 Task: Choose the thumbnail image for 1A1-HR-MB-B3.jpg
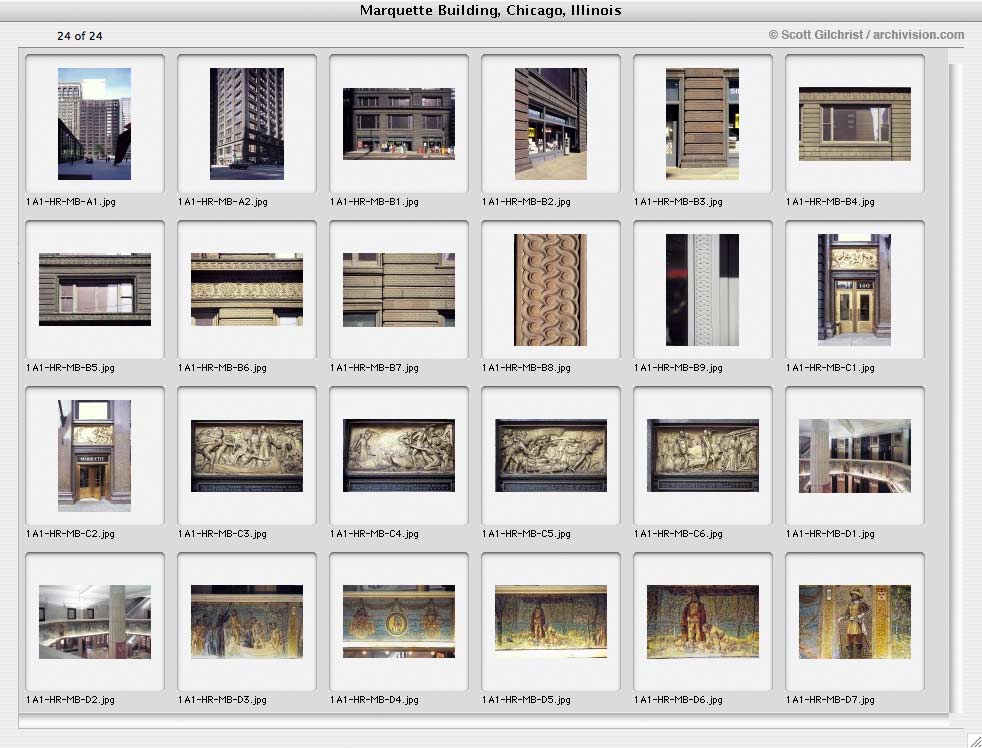(703, 124)
